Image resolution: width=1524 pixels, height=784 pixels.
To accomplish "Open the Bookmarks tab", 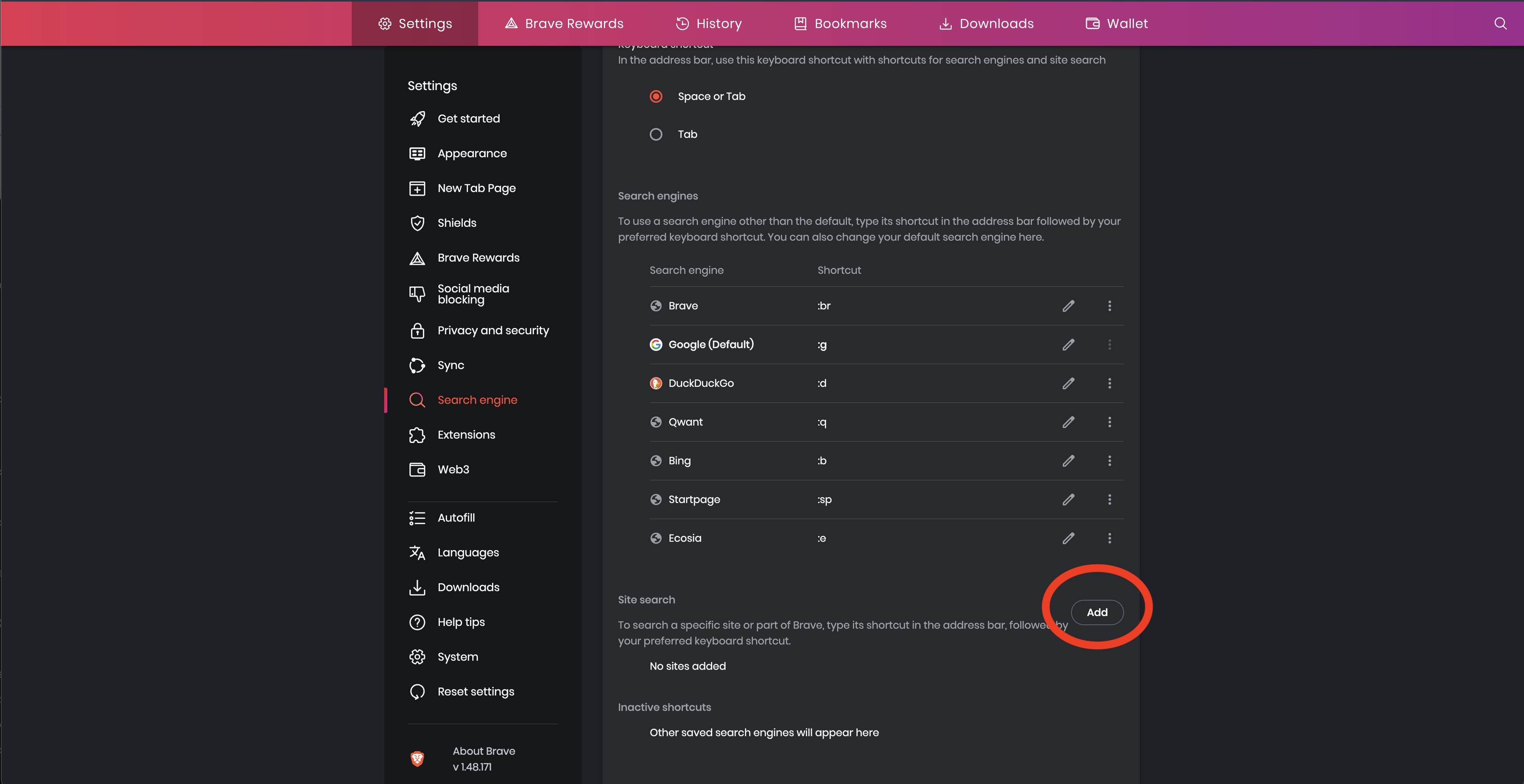I will [x=839, y=24].
